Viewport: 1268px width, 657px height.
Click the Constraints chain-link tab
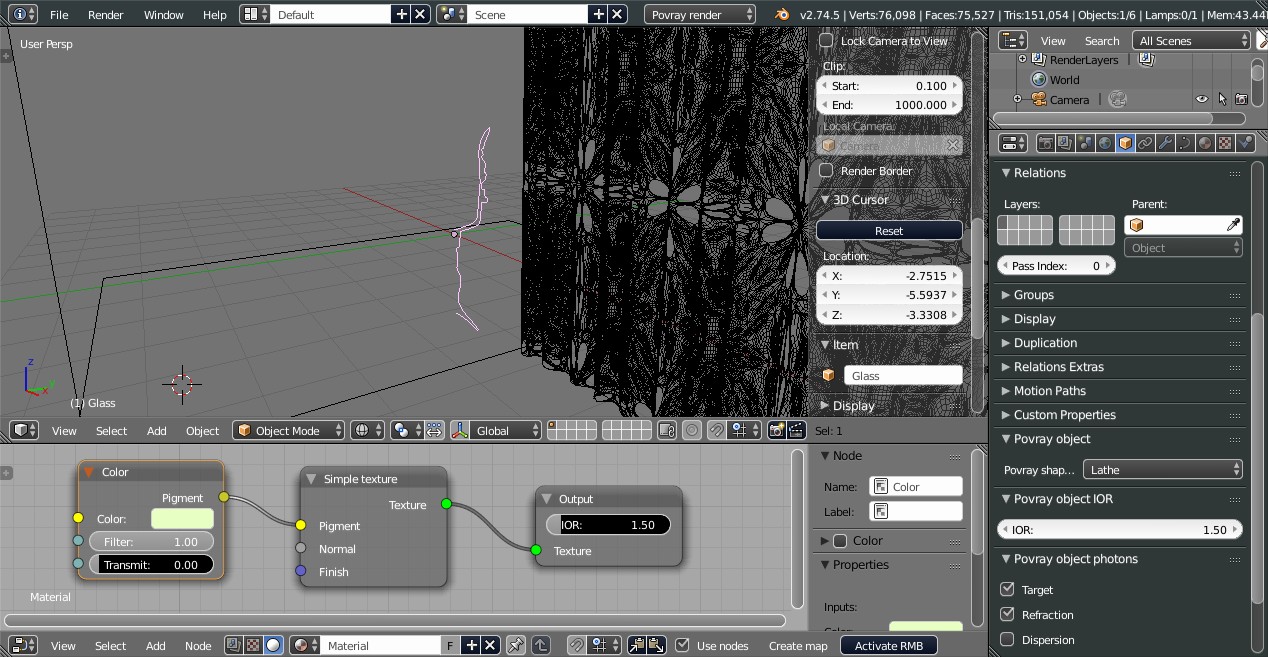coord(1145,143)
